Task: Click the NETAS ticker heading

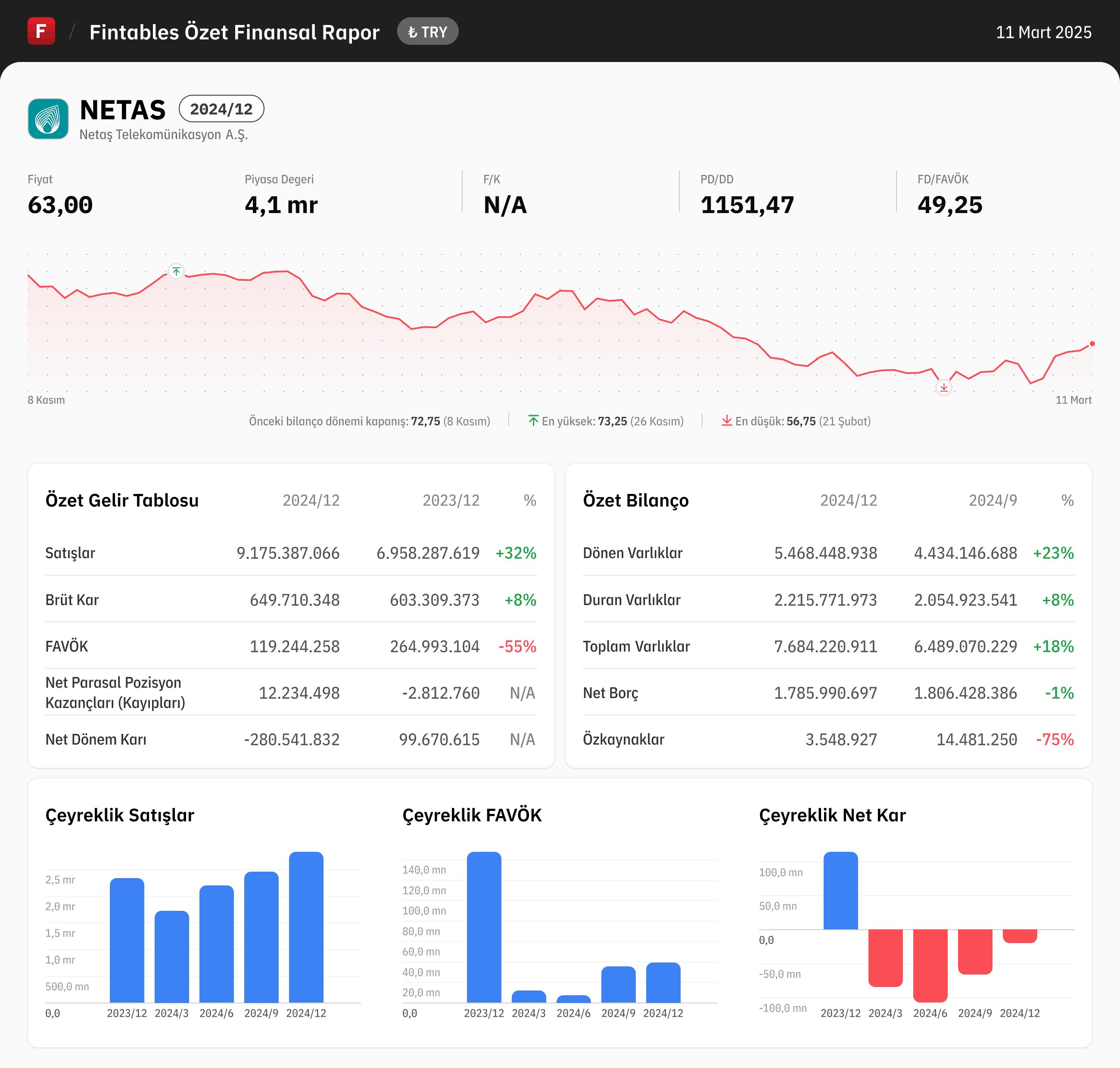Action: (x=123, y=110)
